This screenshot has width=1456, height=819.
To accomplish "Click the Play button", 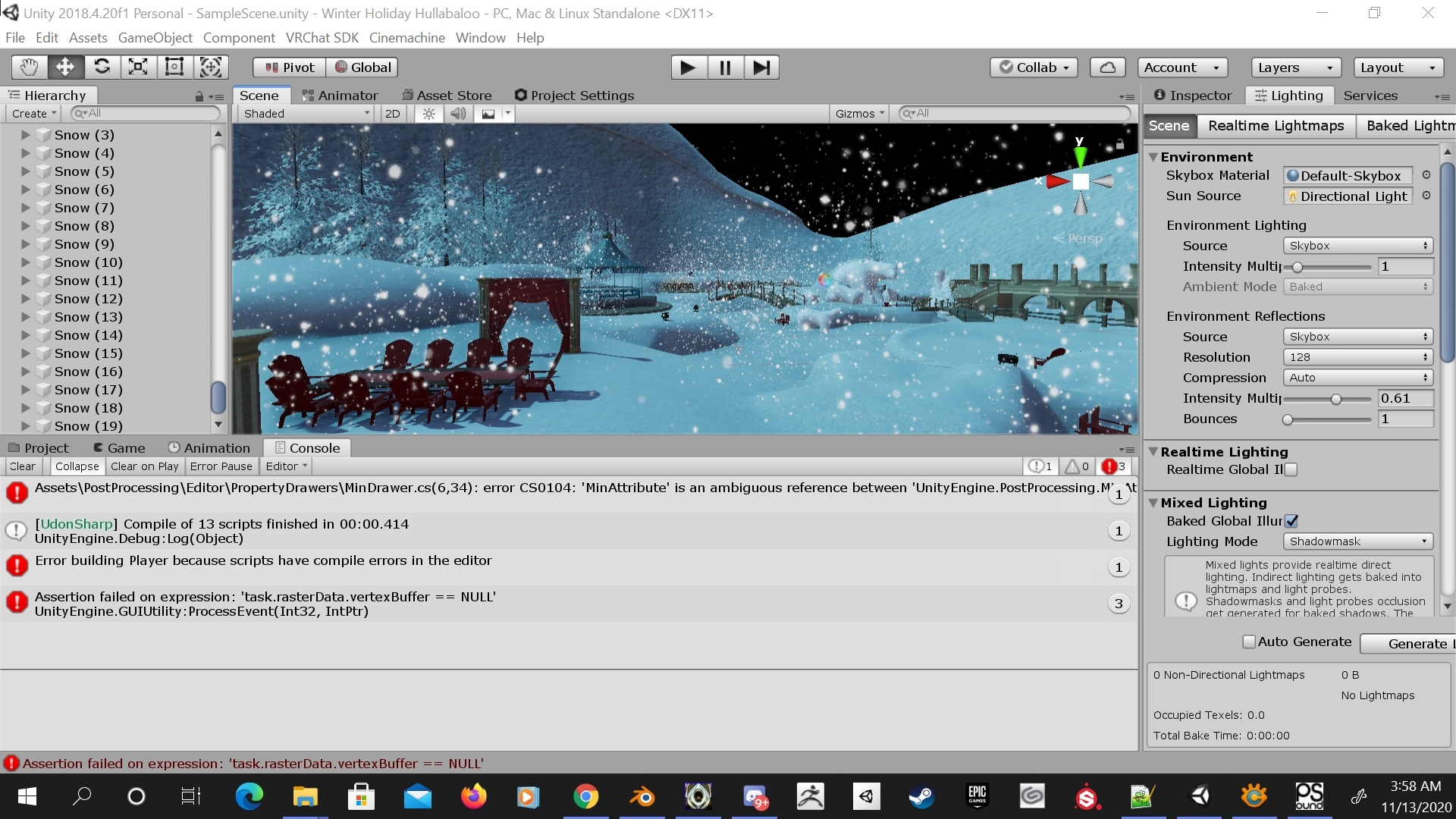I will tap(689, 67).
